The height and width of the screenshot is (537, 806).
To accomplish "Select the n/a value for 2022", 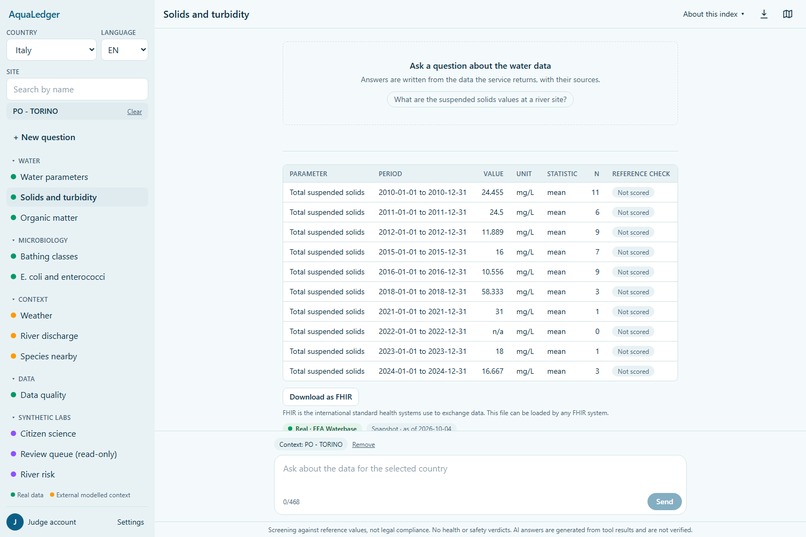I will [x=498, y=331].
